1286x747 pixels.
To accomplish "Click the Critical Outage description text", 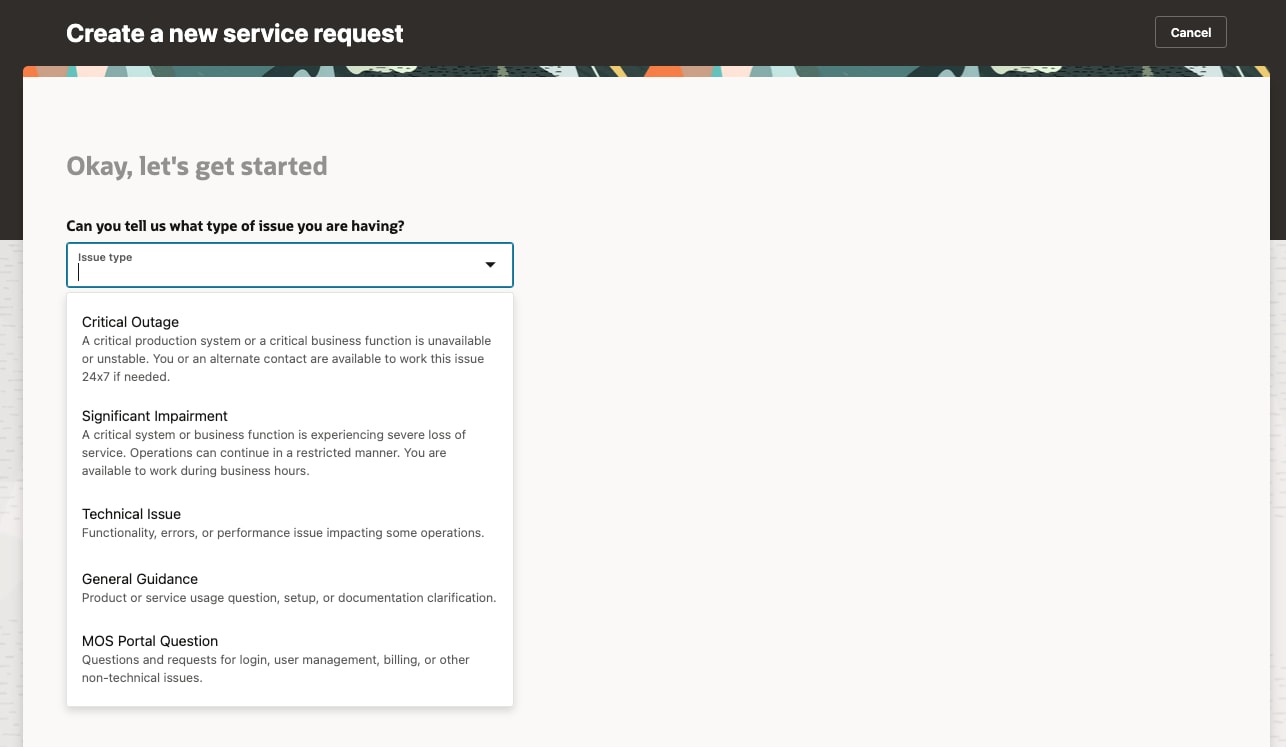I will coord(286,359).
